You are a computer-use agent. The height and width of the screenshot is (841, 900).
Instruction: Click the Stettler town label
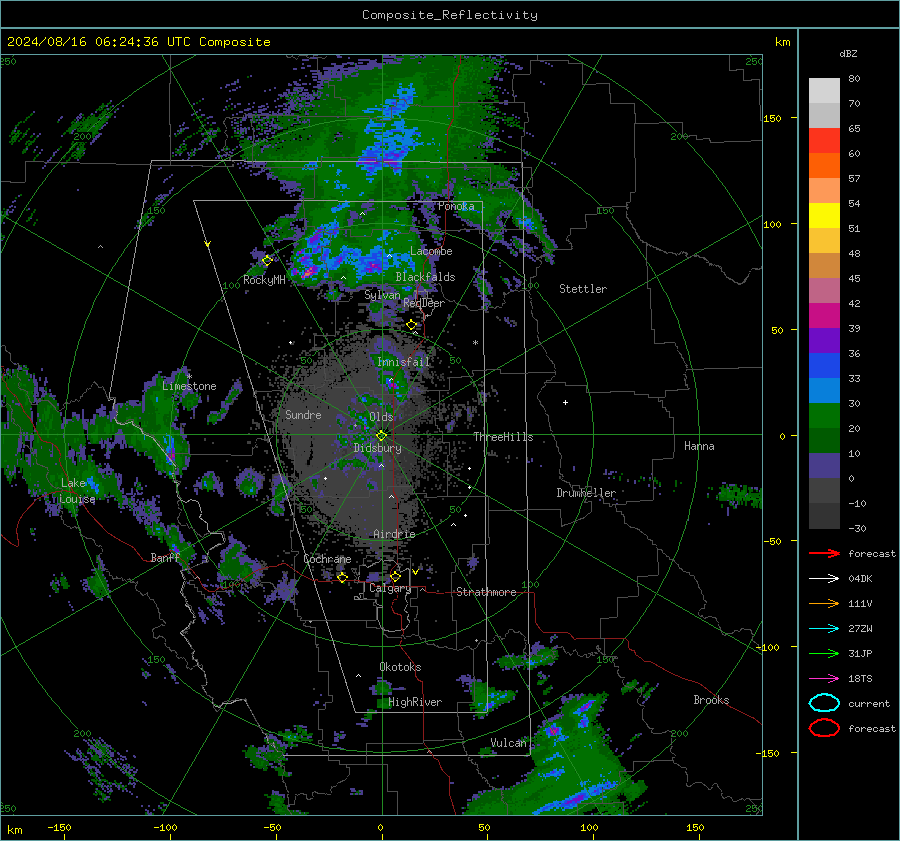583,289
